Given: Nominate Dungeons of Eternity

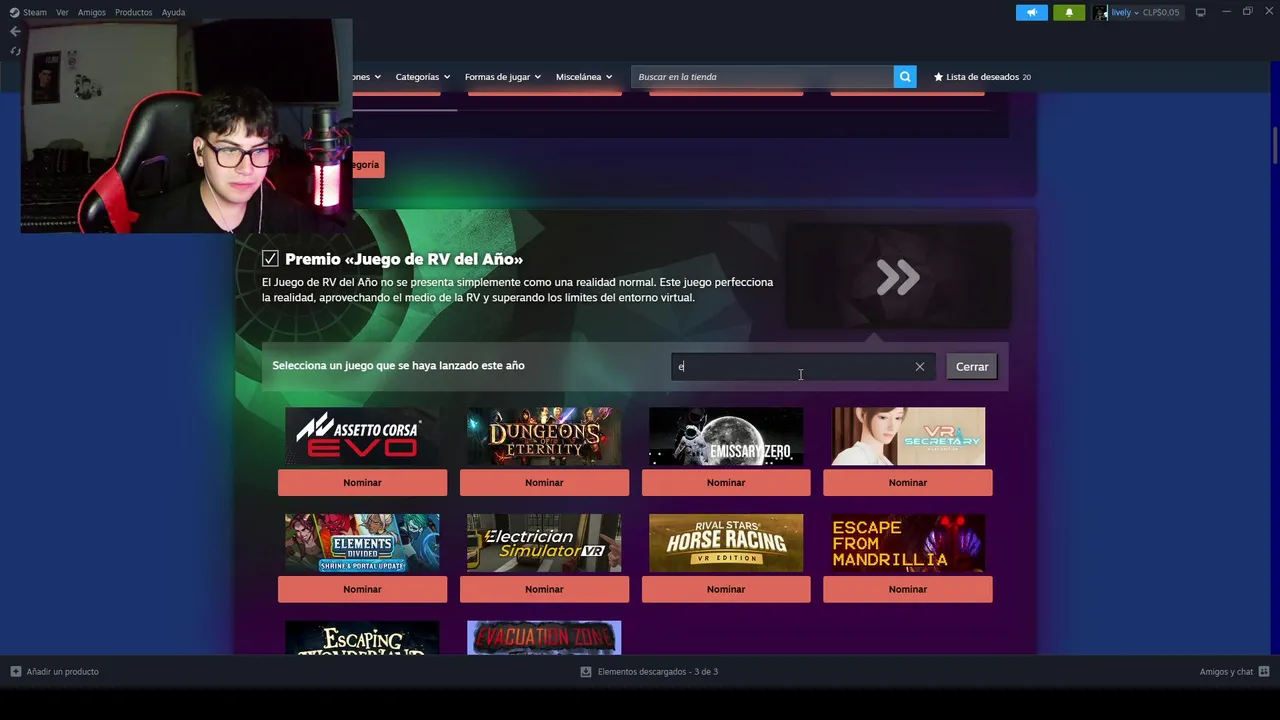Looking at the screenshot, I should click(544, 483).
